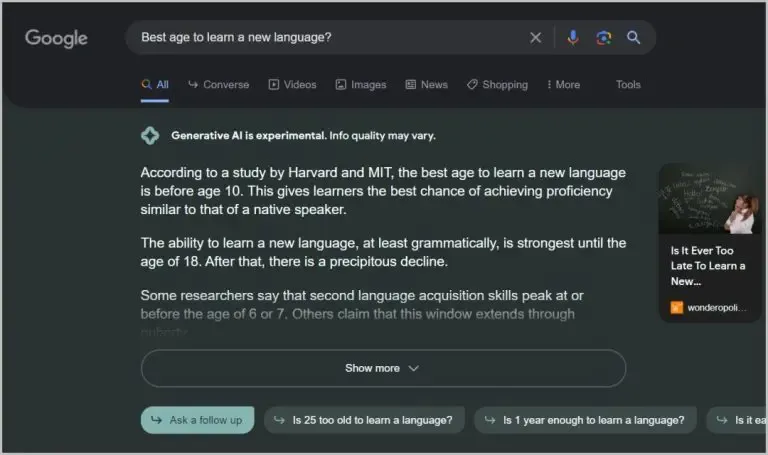
Task: Click the 'According to a study by Harvard' paragraph
Action: click(383, 191)
